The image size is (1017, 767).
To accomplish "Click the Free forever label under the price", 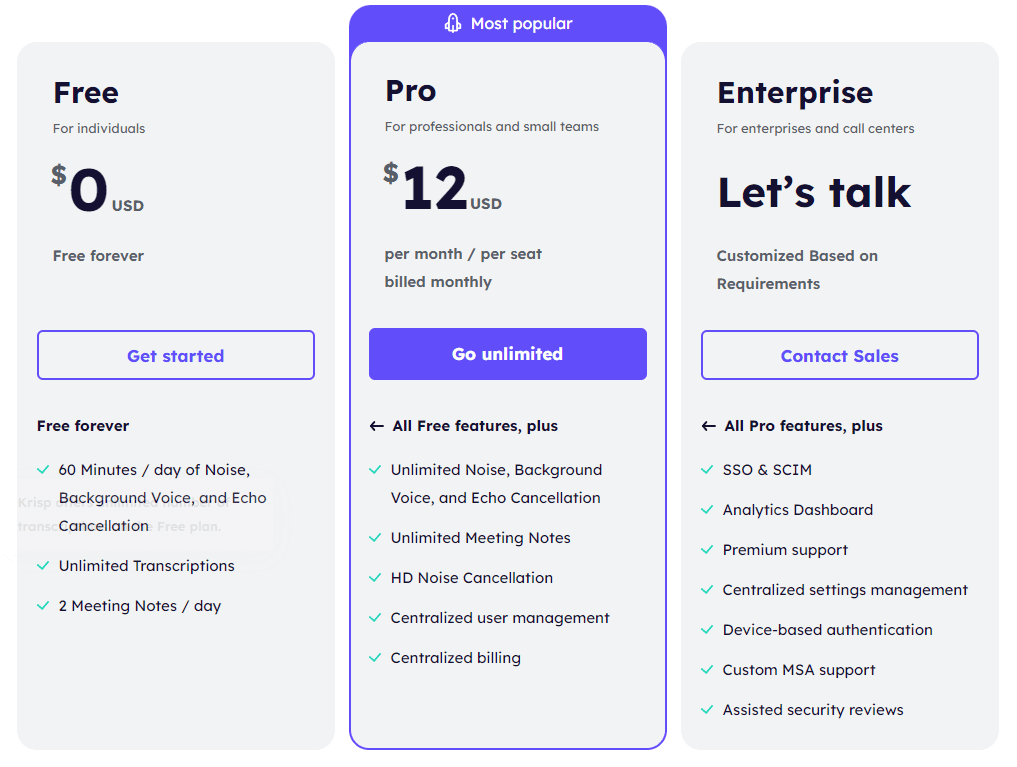I will 98,256.
